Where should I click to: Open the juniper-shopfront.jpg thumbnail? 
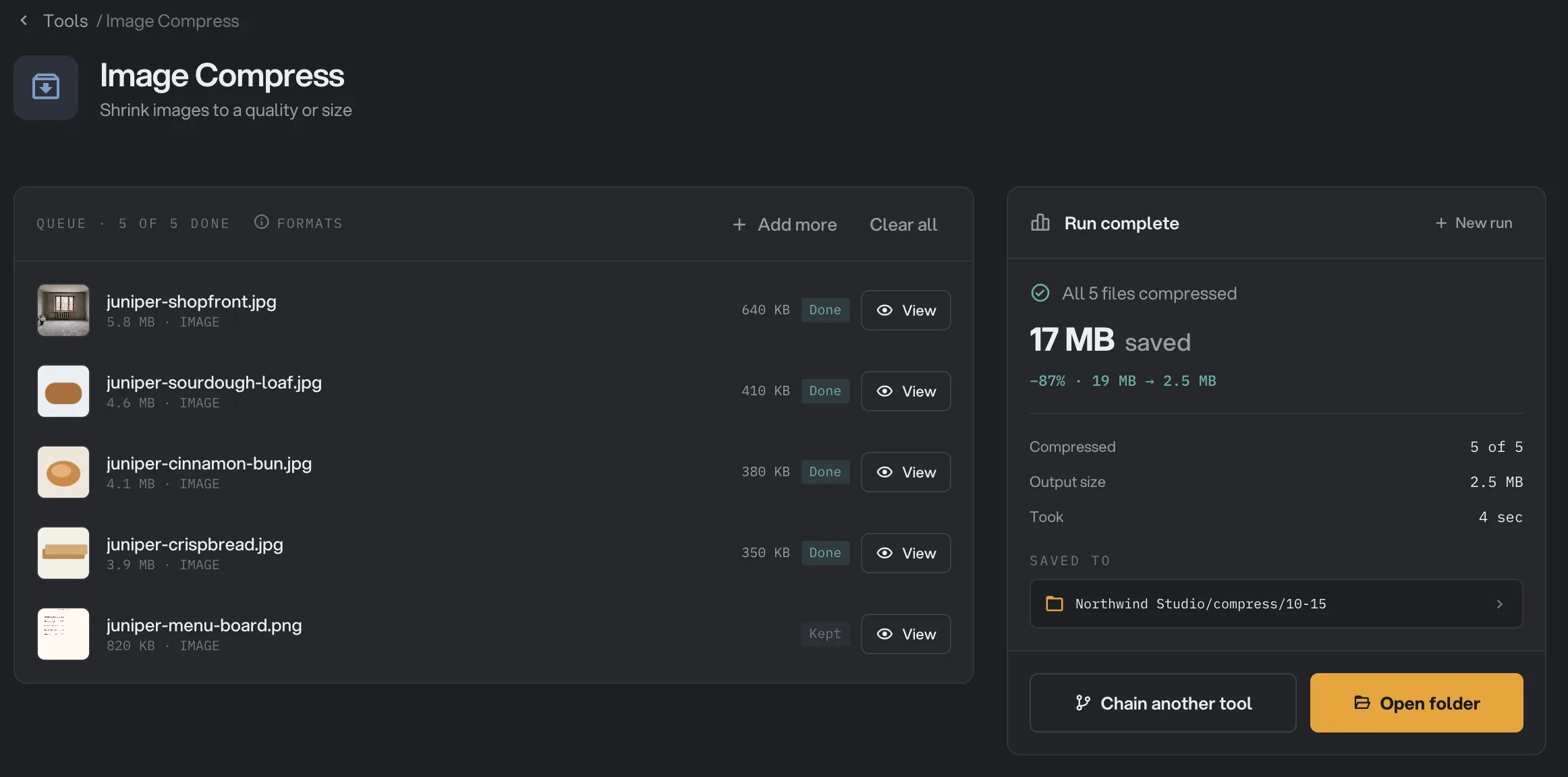63,310
